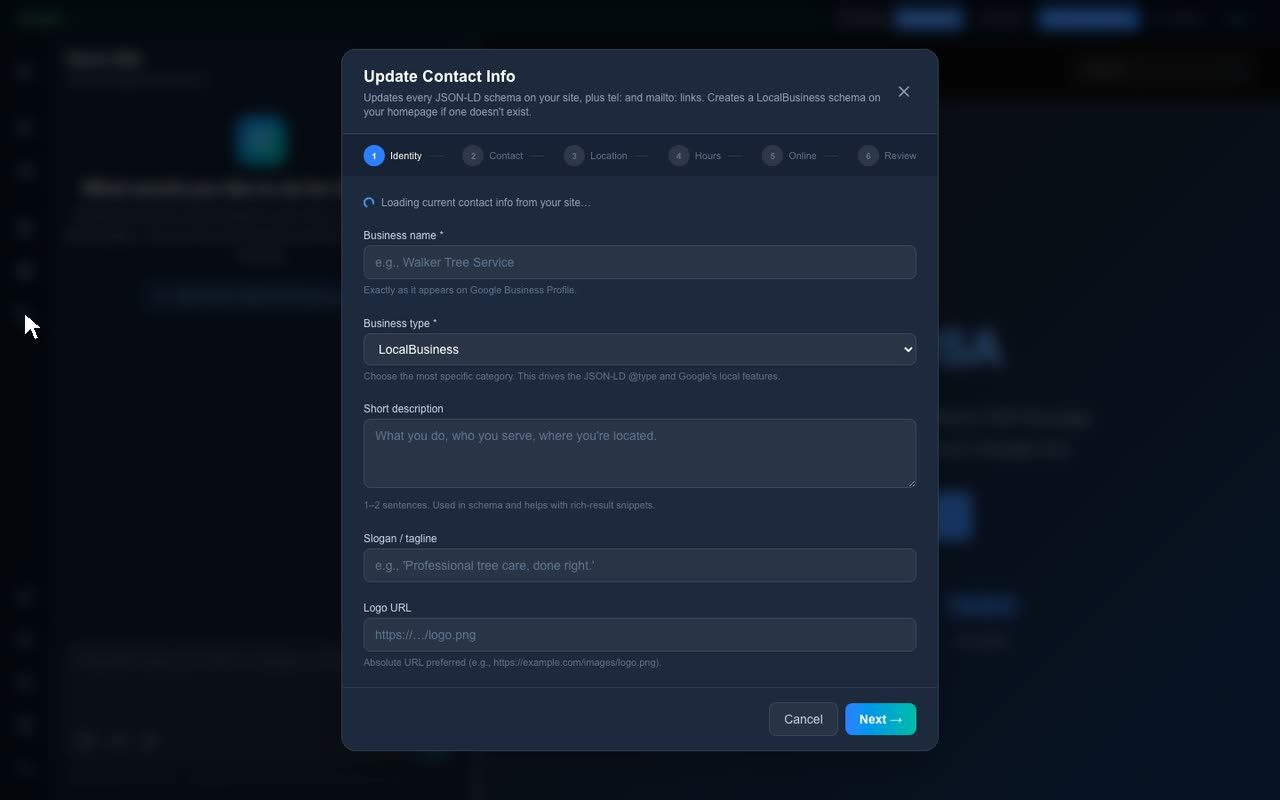1280x800 pixels.
Task: Click the step 2 number circle
Action: pos(473,156)
